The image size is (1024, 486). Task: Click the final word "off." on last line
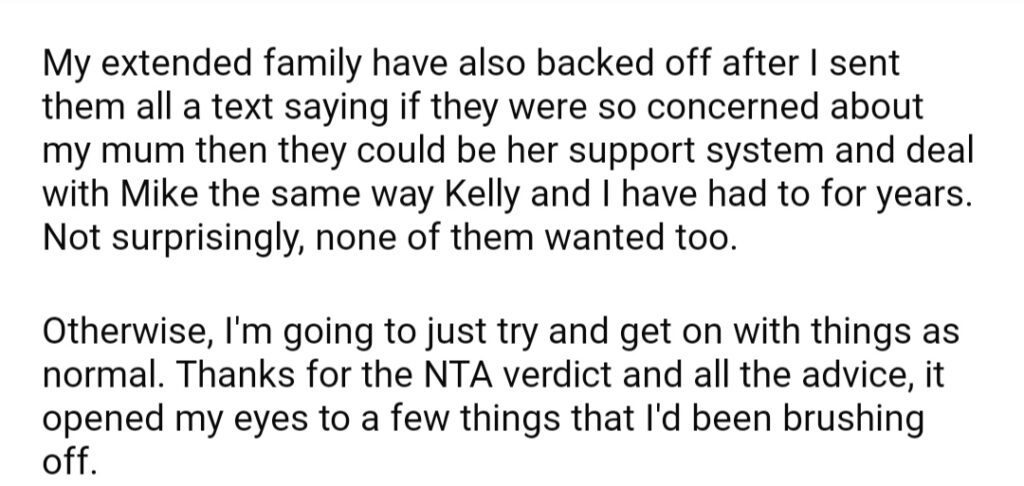[x=70, y=462]
